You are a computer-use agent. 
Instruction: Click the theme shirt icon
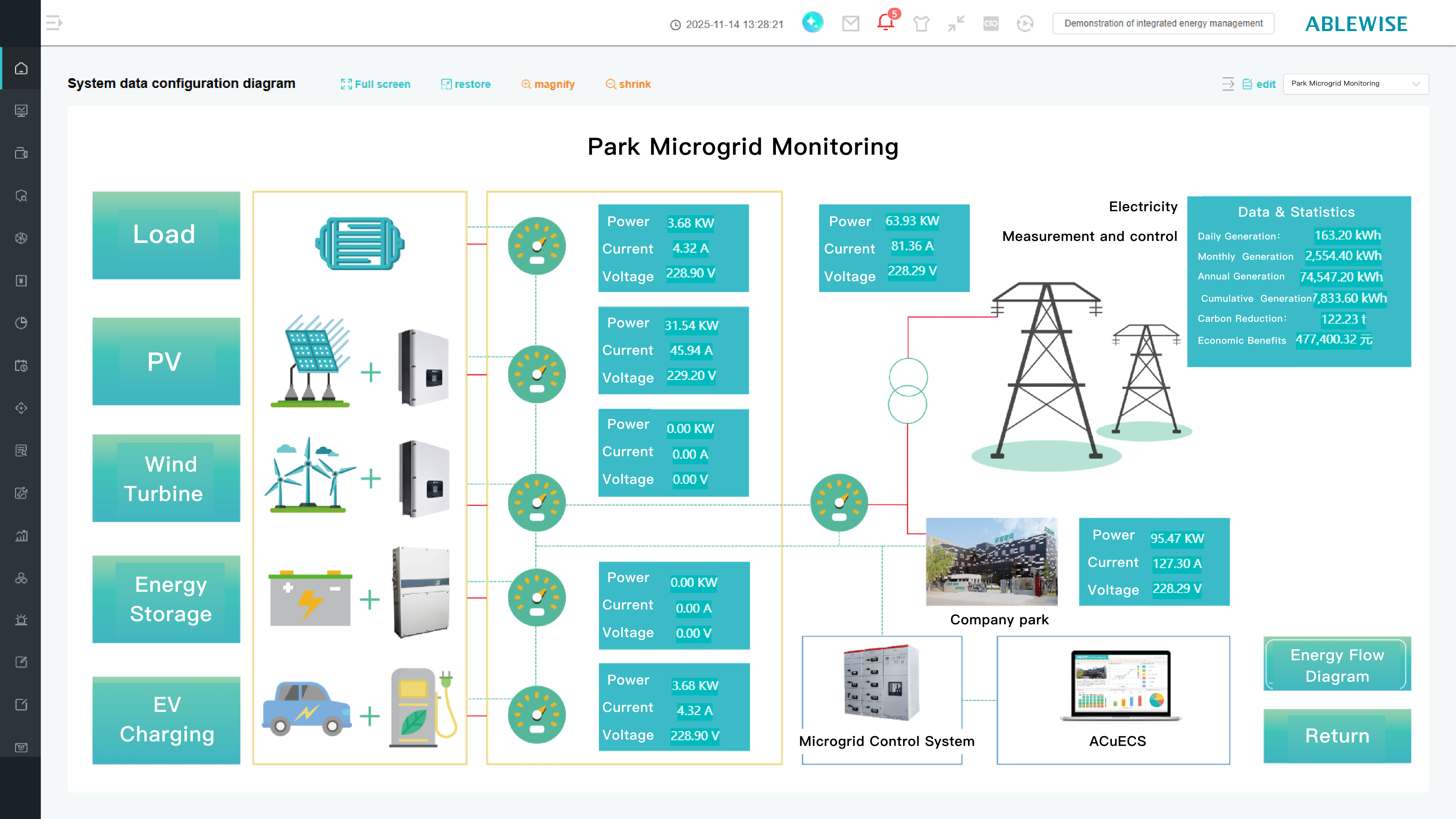tap(921, 24)
